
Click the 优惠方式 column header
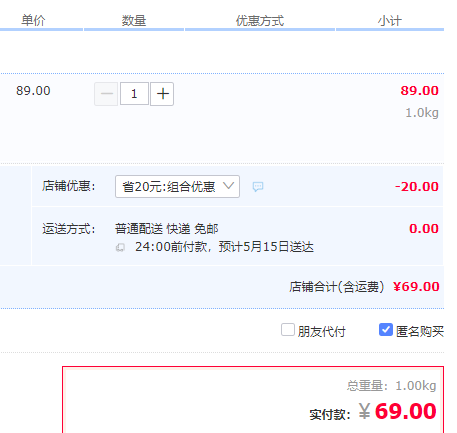tap(260, 21)
